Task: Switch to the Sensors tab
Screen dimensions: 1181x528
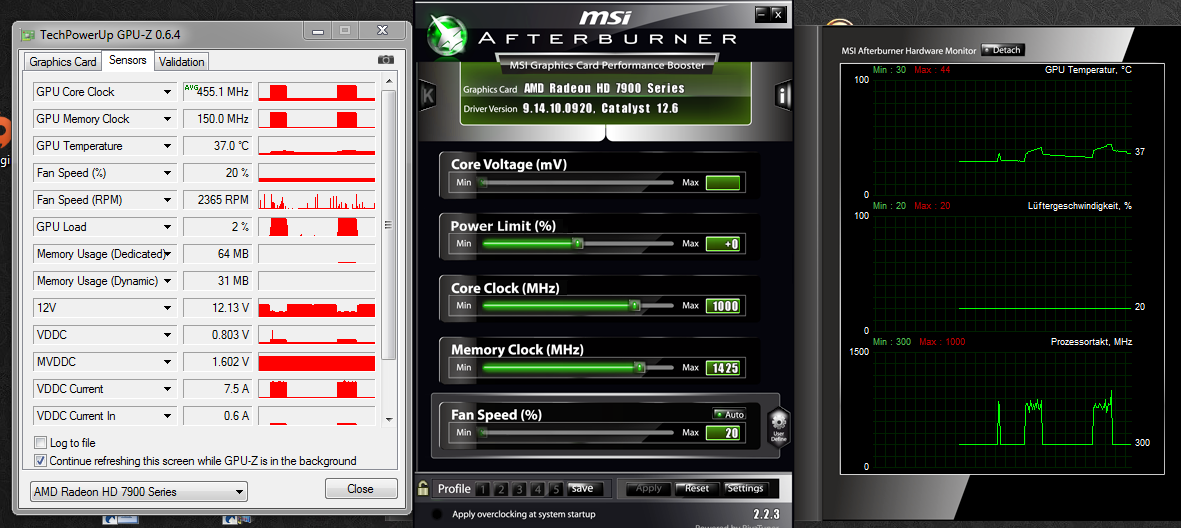Action: pyautogui.click(x=128, y=60)
